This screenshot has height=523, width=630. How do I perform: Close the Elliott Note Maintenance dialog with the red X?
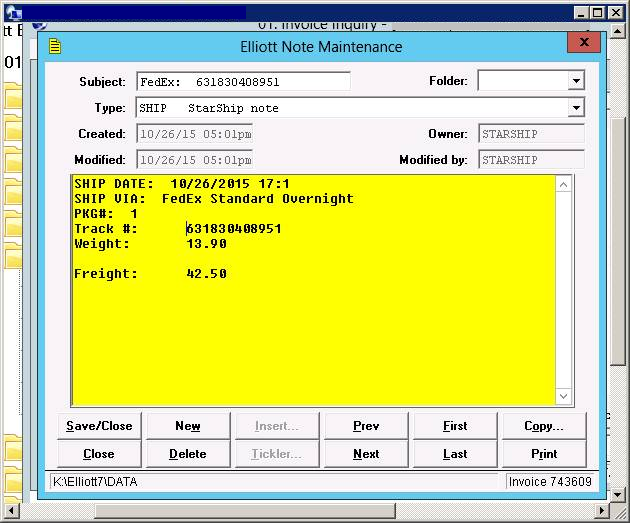coord(584,42)
